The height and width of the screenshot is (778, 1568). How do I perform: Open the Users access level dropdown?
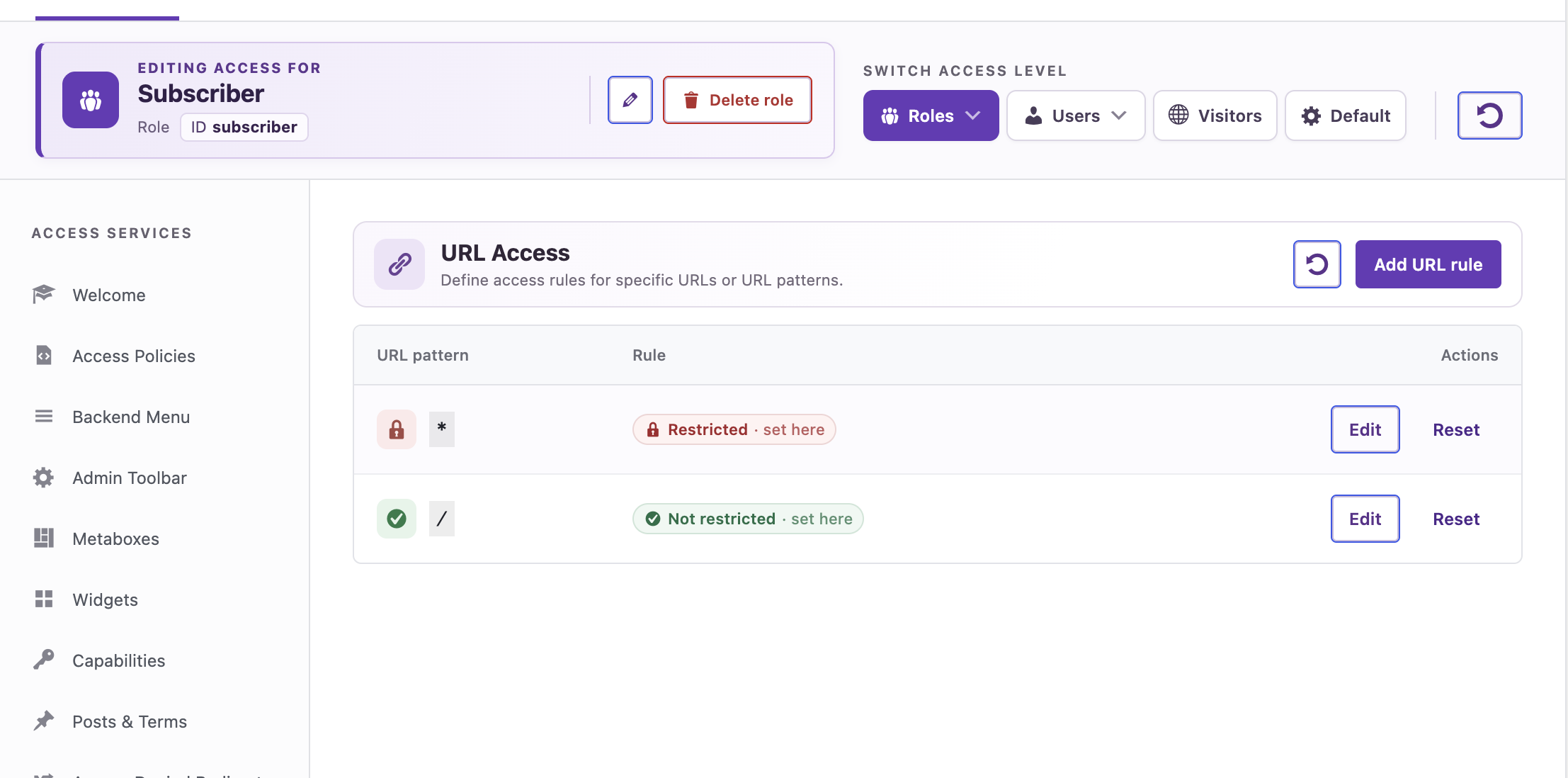point(1075,115)
